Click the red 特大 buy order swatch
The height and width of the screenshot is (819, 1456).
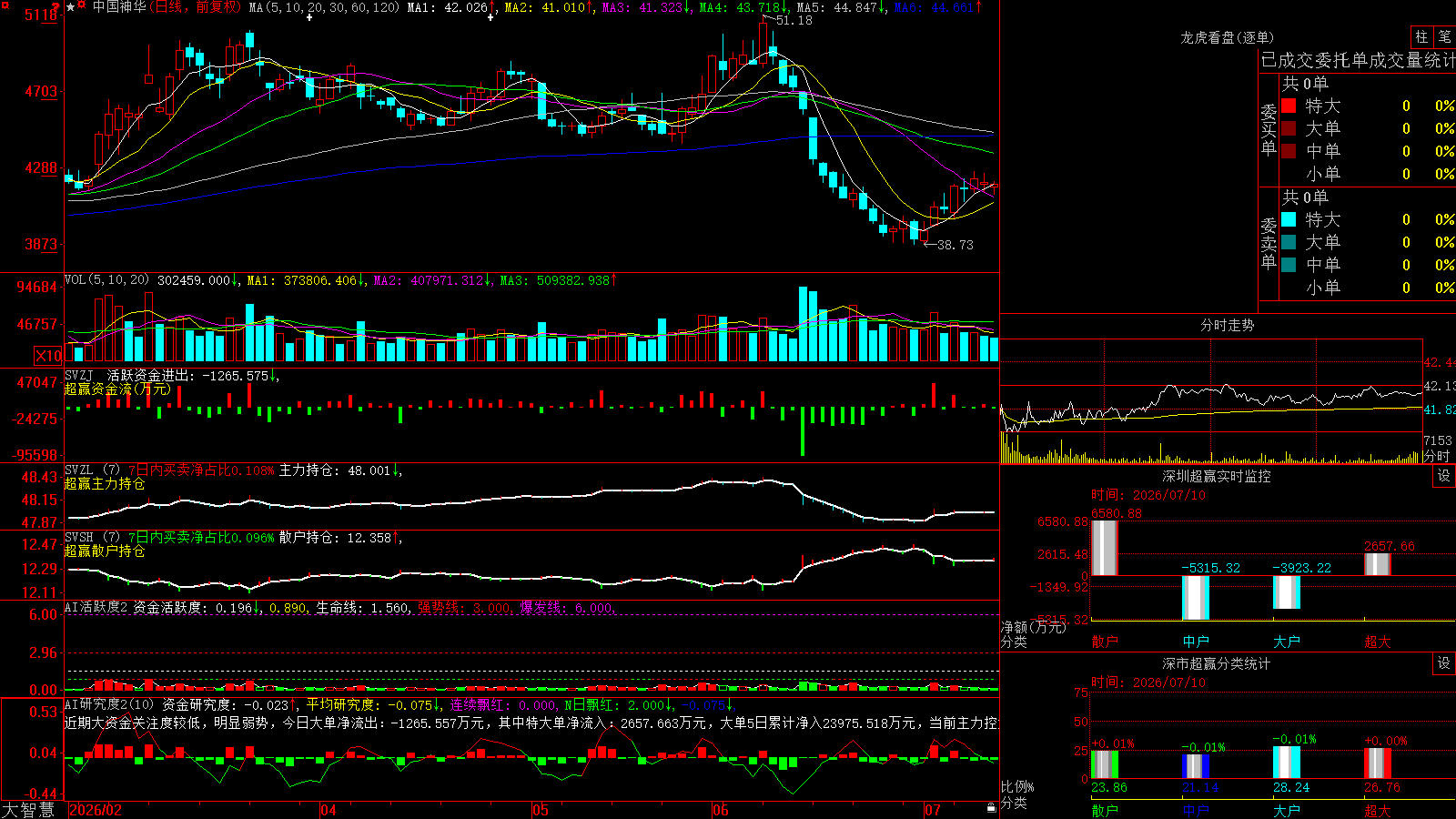(1289, 106)
